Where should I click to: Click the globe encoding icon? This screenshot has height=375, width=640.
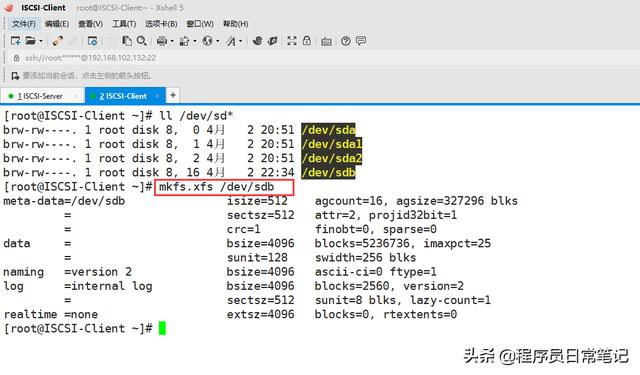click(x=207, y=41)
